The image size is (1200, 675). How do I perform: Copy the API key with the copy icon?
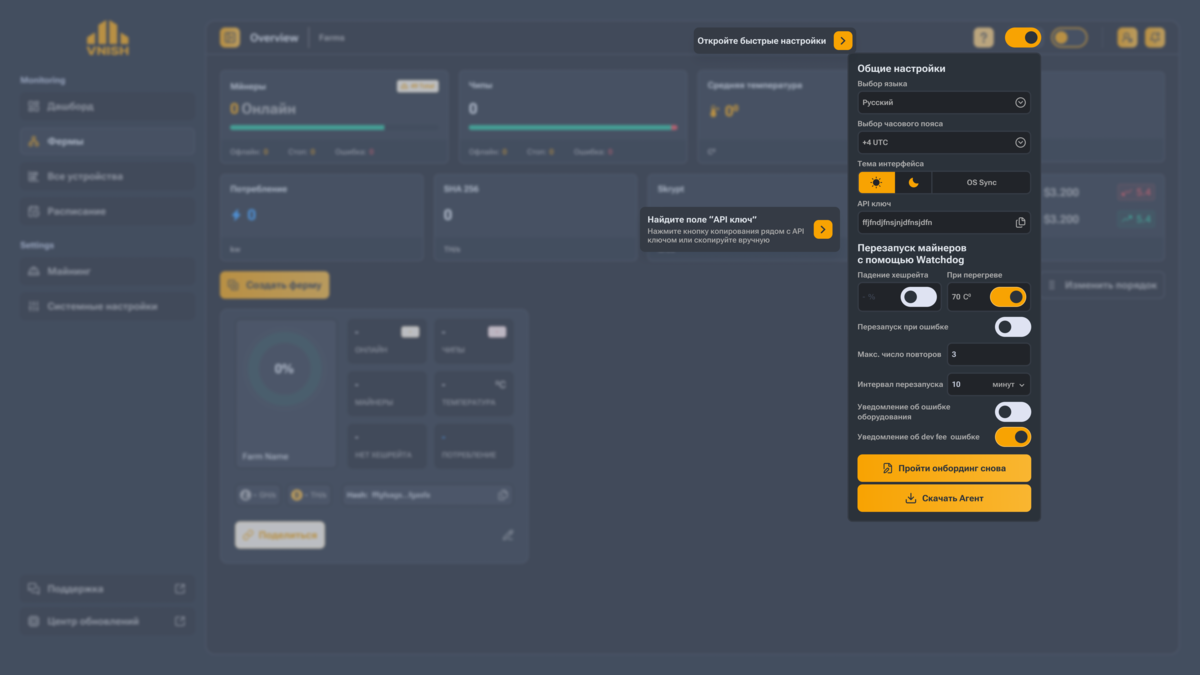[x=1020, y=223]
